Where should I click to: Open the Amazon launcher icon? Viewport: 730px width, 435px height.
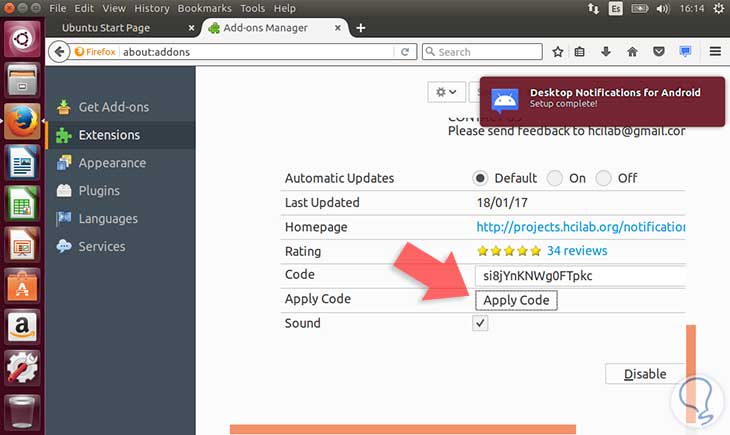coord(22,326)
